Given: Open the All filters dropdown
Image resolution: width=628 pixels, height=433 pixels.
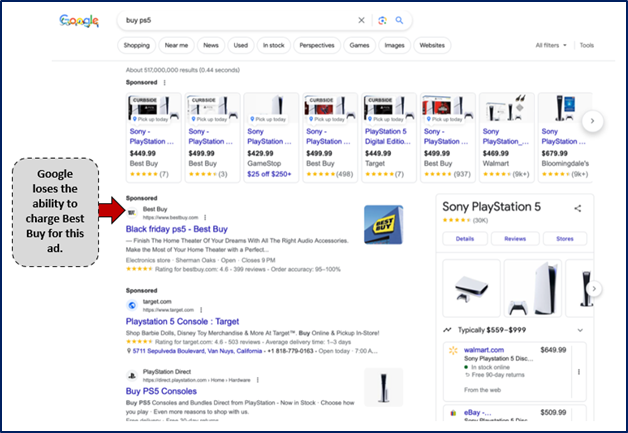Looking at the screenshot, I should pyautogui.click(x=551, y=45).
